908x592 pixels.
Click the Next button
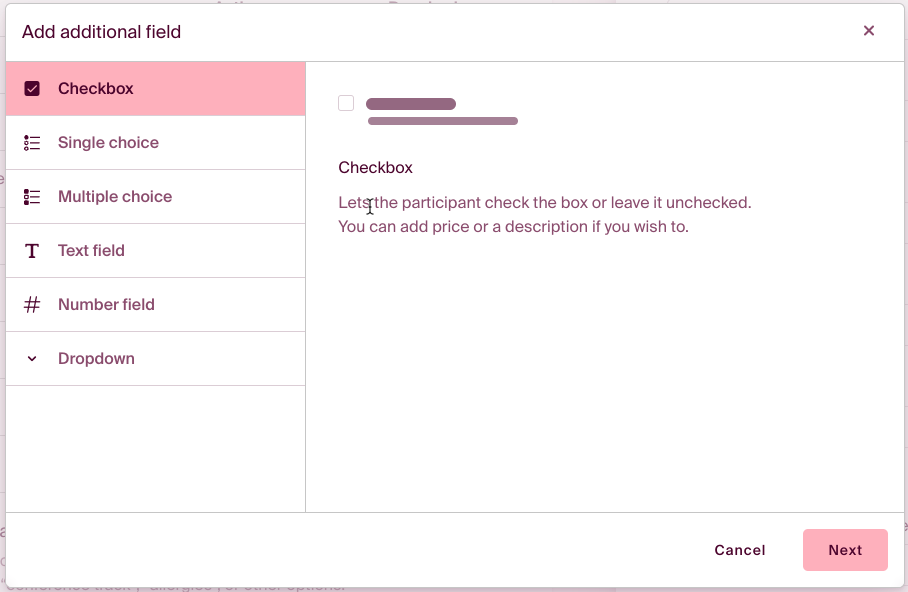click(x=845, y=550)
